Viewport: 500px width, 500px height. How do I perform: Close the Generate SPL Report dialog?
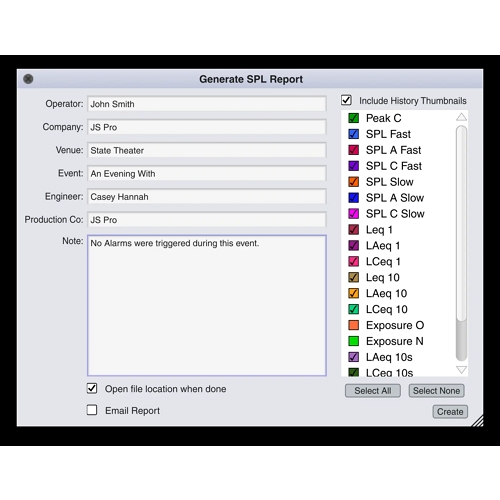click(x=28, y=79)
